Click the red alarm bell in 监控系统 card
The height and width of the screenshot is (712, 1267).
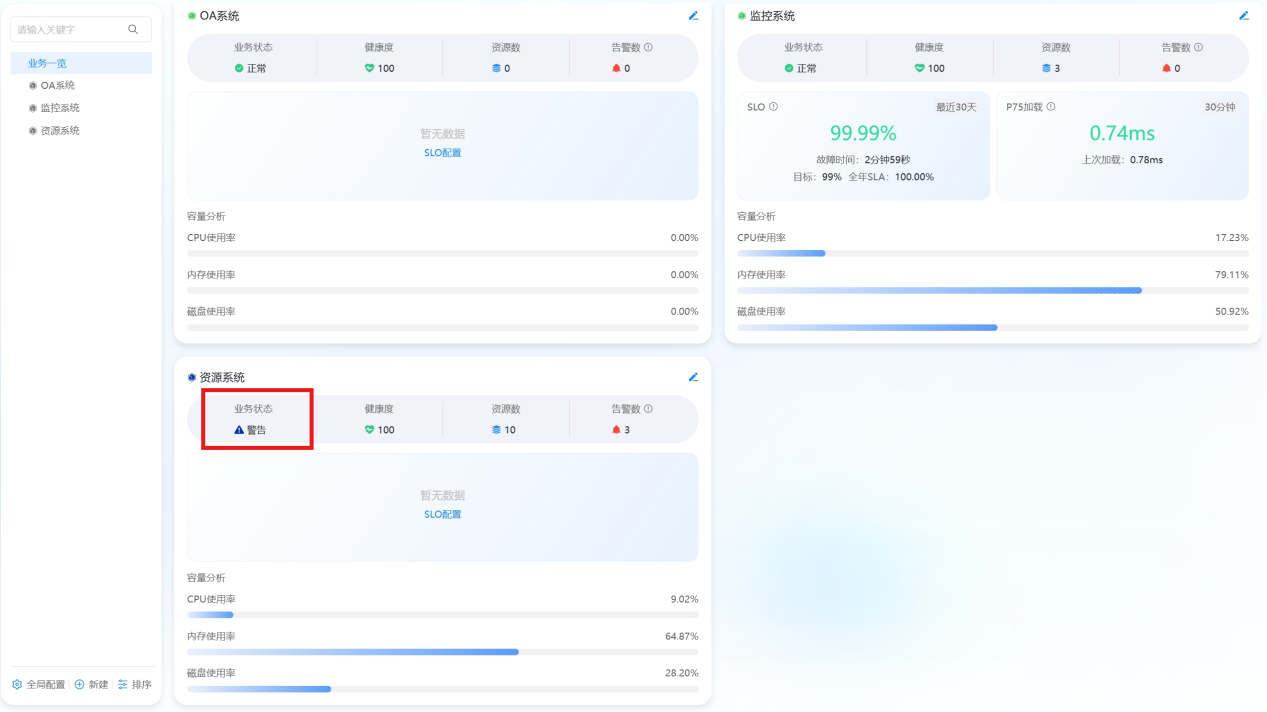pos(1166,68)
